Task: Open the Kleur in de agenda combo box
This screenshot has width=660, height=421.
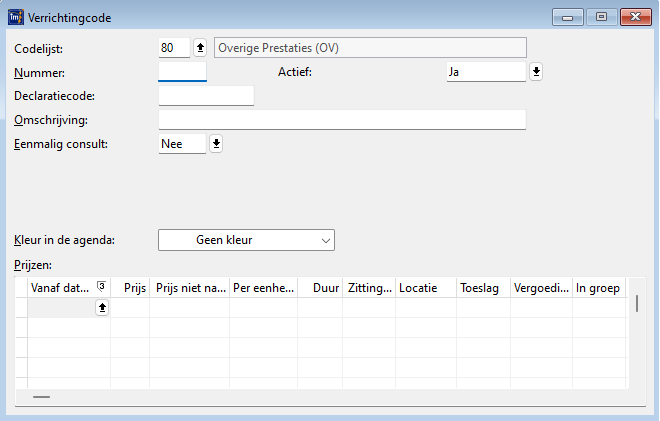Action: 246,240
